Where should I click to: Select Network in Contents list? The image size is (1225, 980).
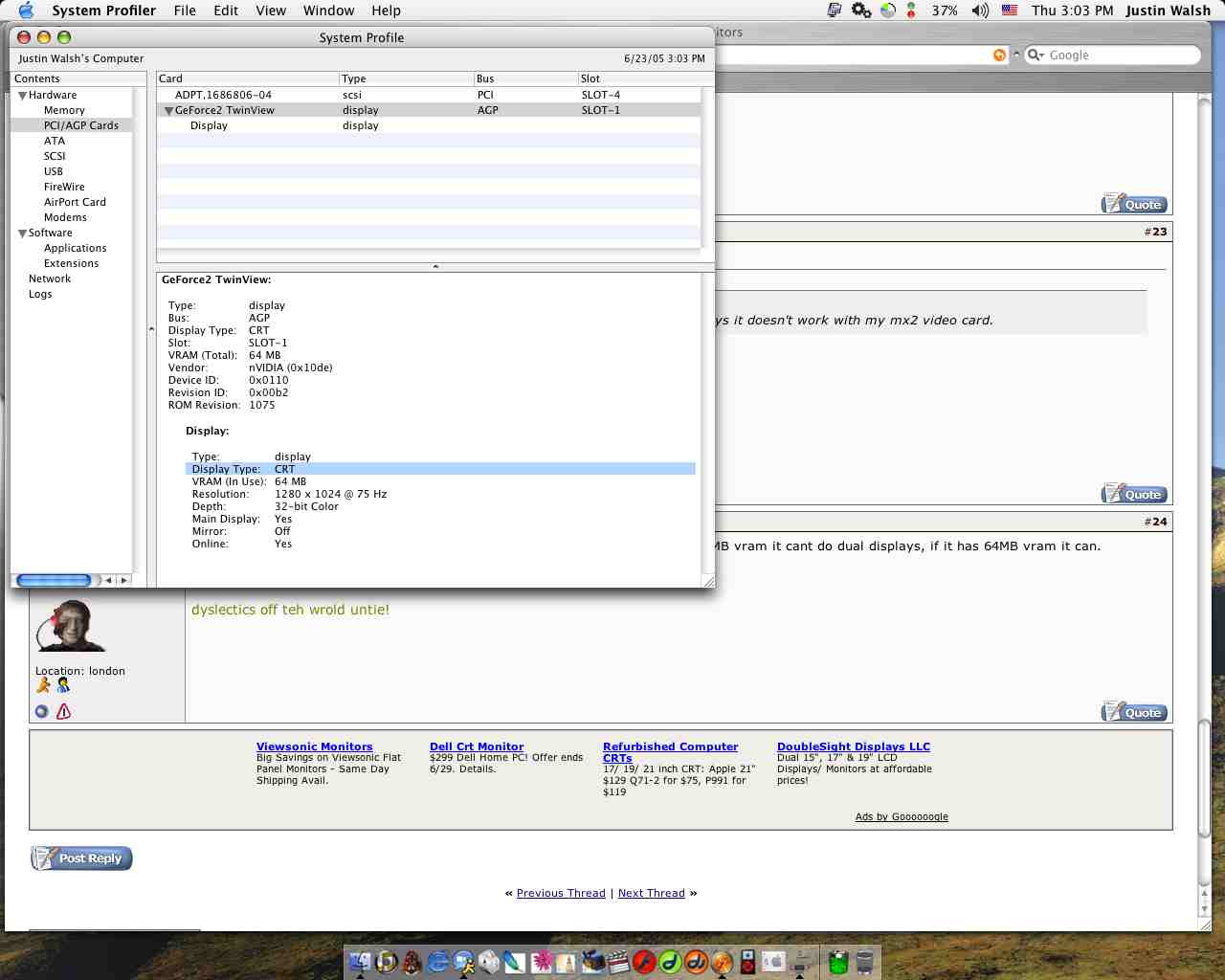pos(50,278)
